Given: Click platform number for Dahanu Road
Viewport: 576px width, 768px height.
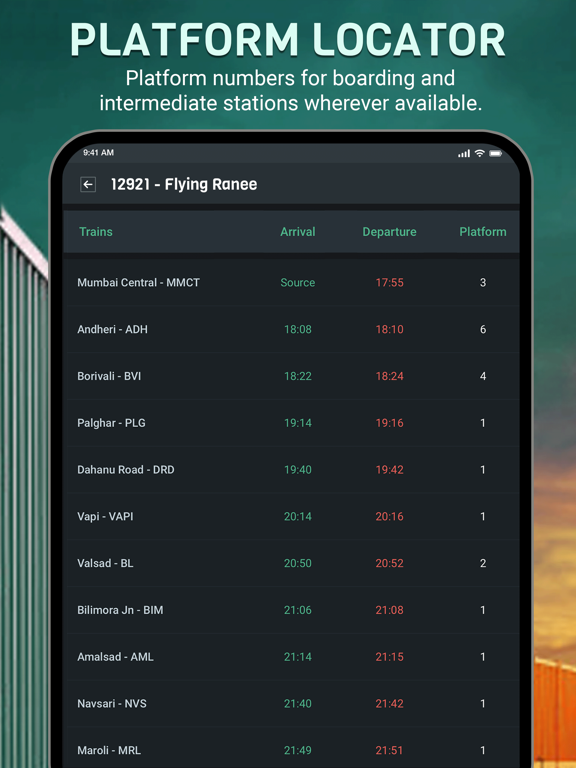Looking at the screenshot, I should coord(483,470).
